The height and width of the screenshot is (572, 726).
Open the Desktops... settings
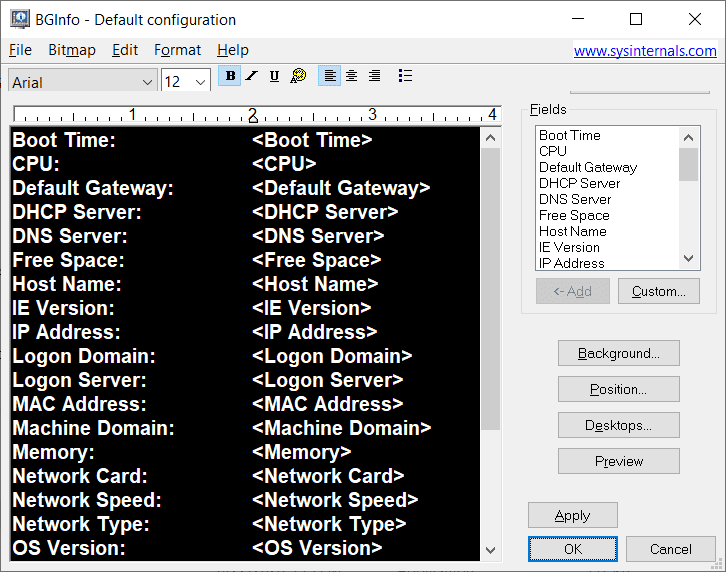pyautogui.click(x=619, y=425)
